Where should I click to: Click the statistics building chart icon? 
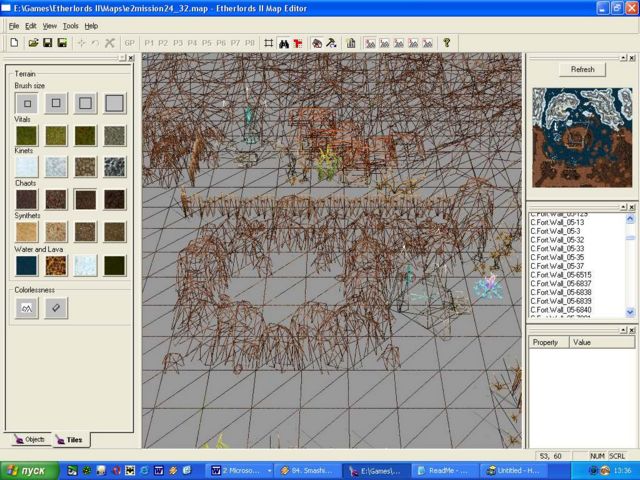[x=351, y=43]
